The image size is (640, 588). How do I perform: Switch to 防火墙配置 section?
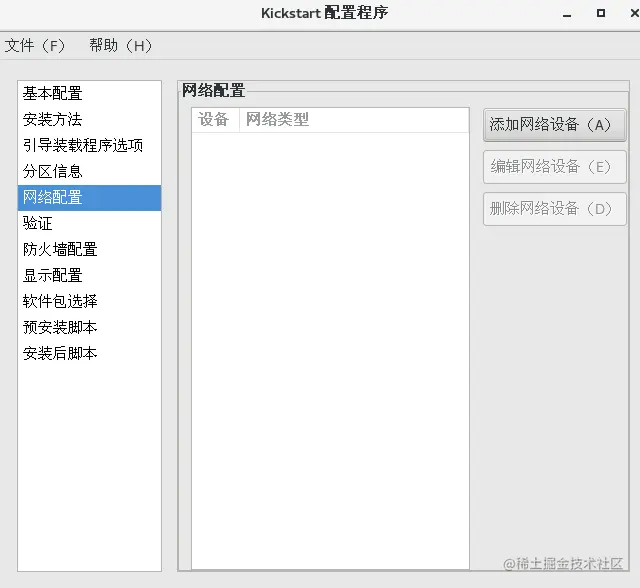(x=89, y=250)
